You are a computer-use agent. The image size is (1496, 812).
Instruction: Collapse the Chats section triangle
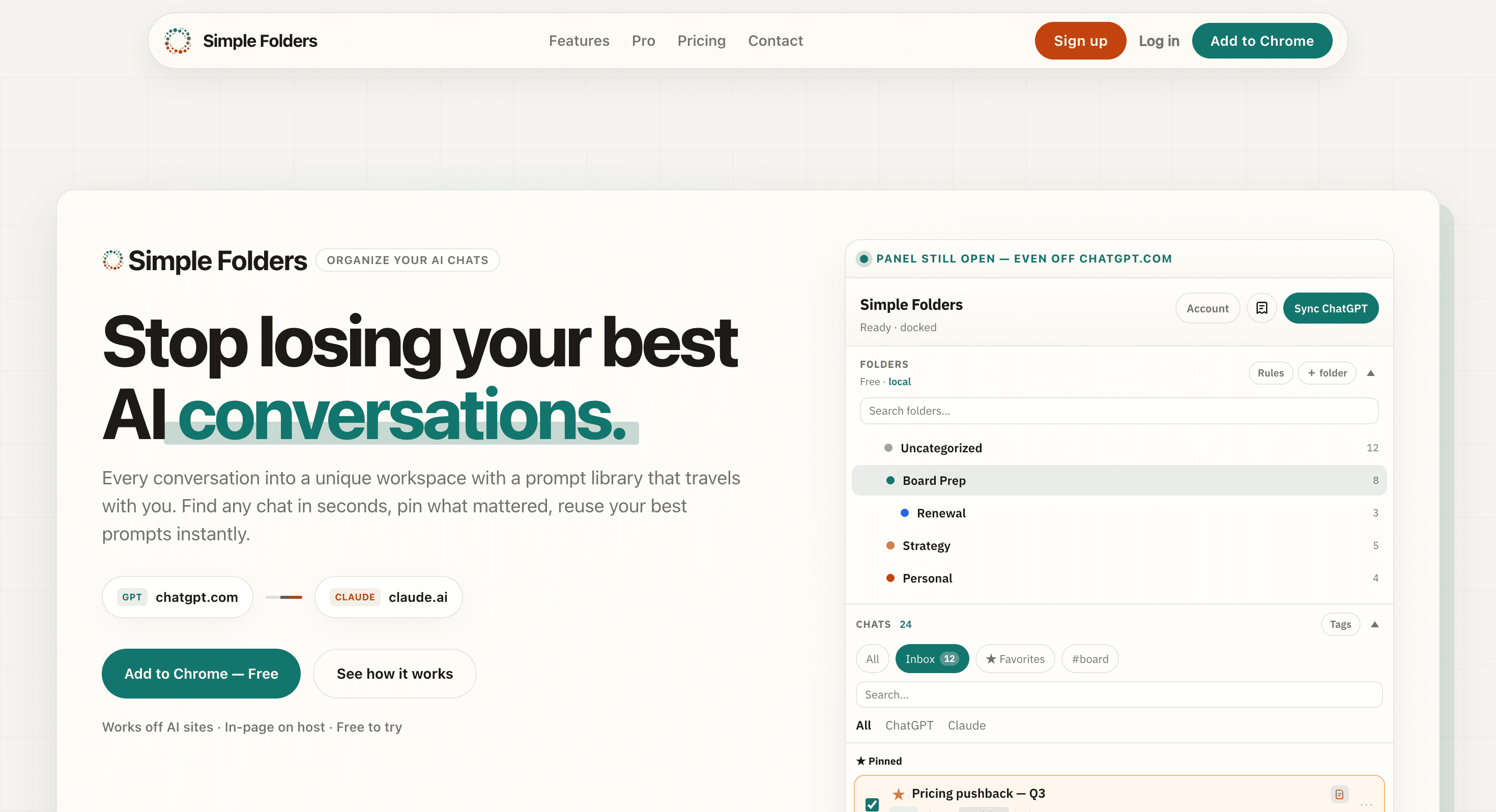click(x=1374, y=624)
